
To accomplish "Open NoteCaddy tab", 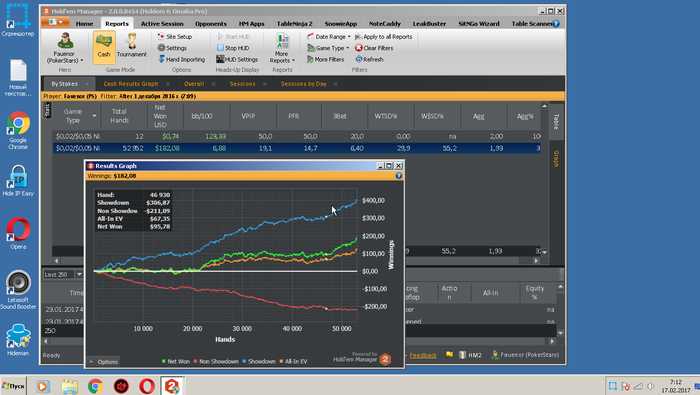I will click(384, 24).
